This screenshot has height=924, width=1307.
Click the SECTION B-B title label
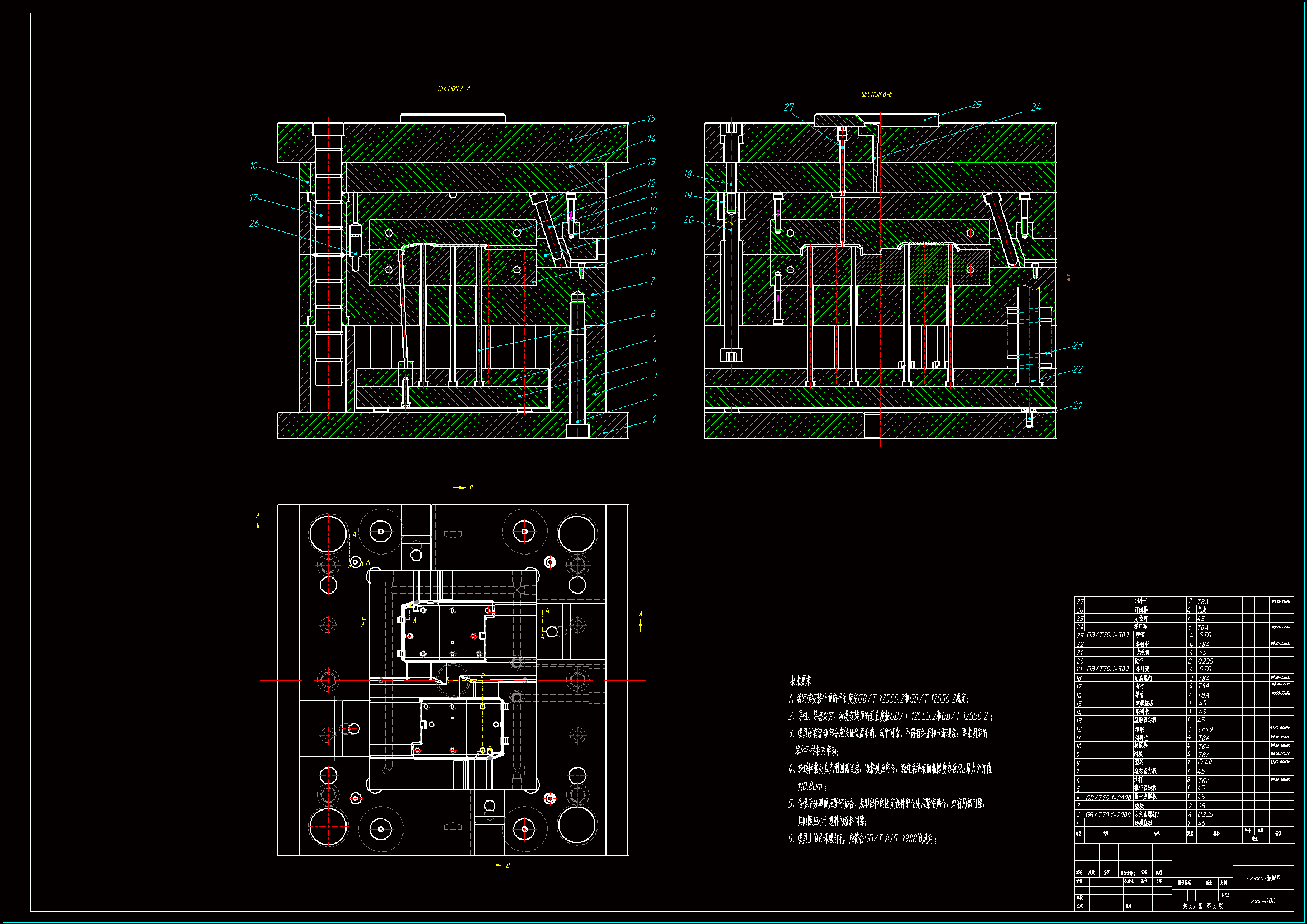(x=876, y=94)
